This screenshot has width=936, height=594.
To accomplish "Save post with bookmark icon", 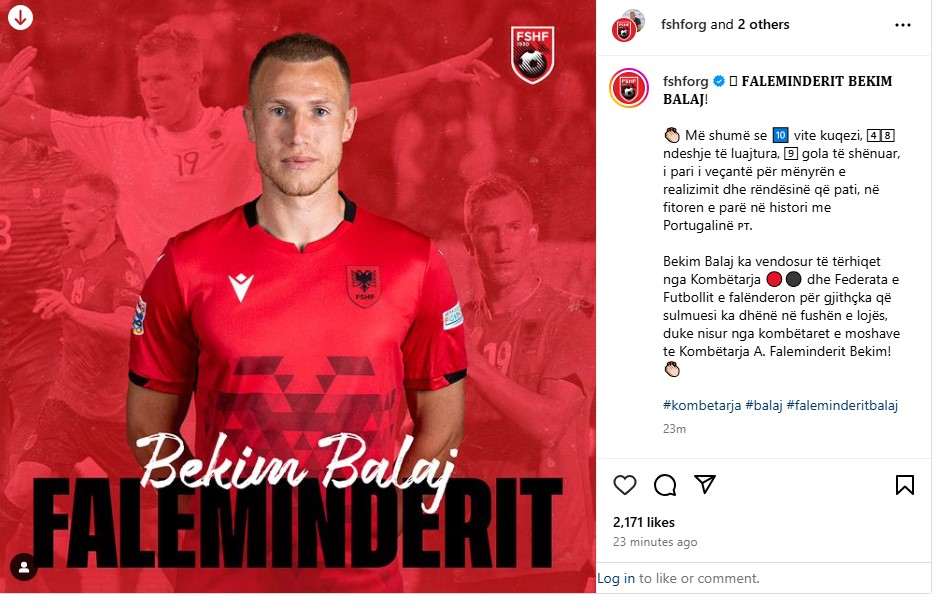I will 904,485.
